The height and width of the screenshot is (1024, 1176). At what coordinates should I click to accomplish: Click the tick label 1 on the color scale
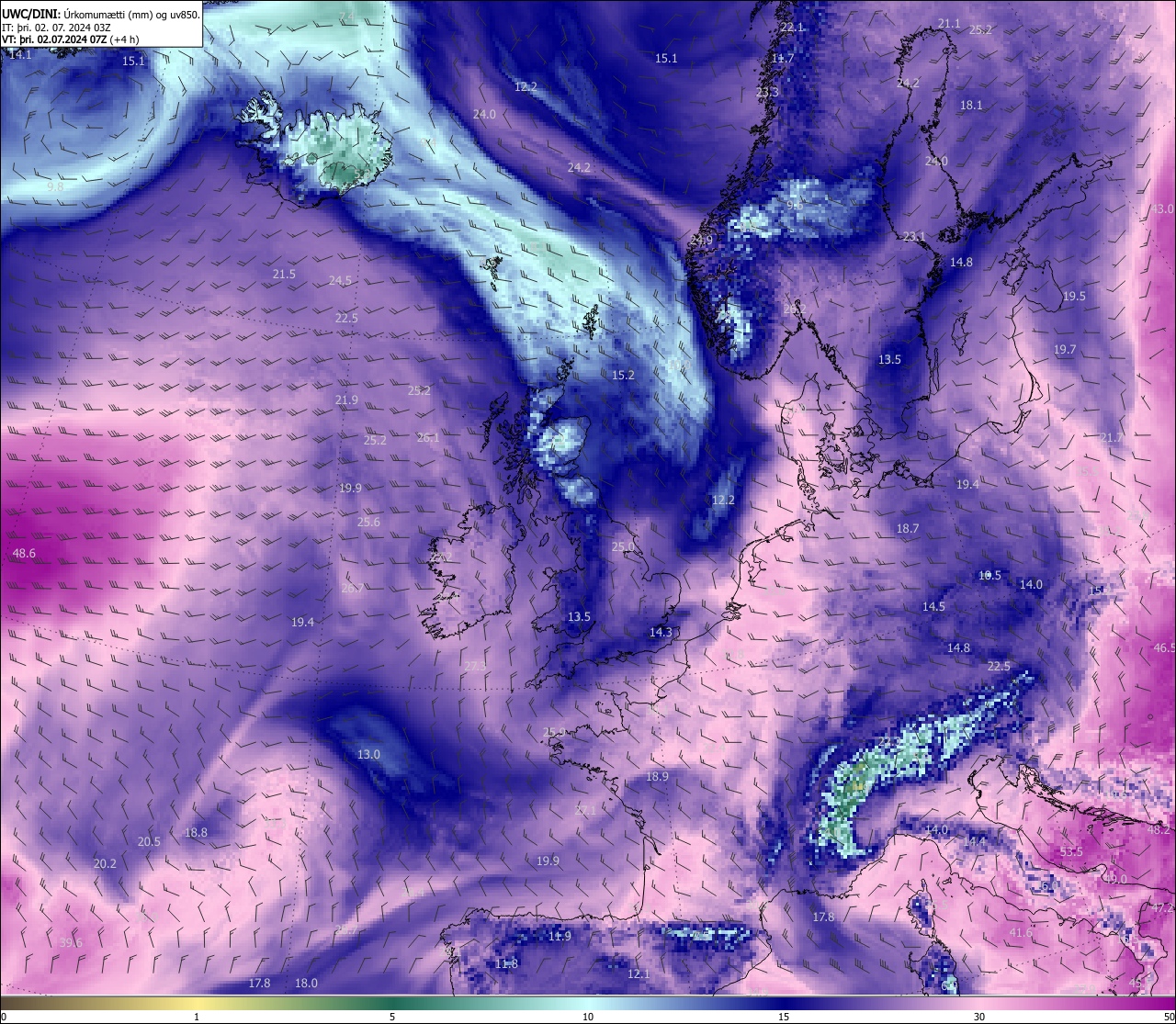pyautogui.click(x=197, y=1017)
